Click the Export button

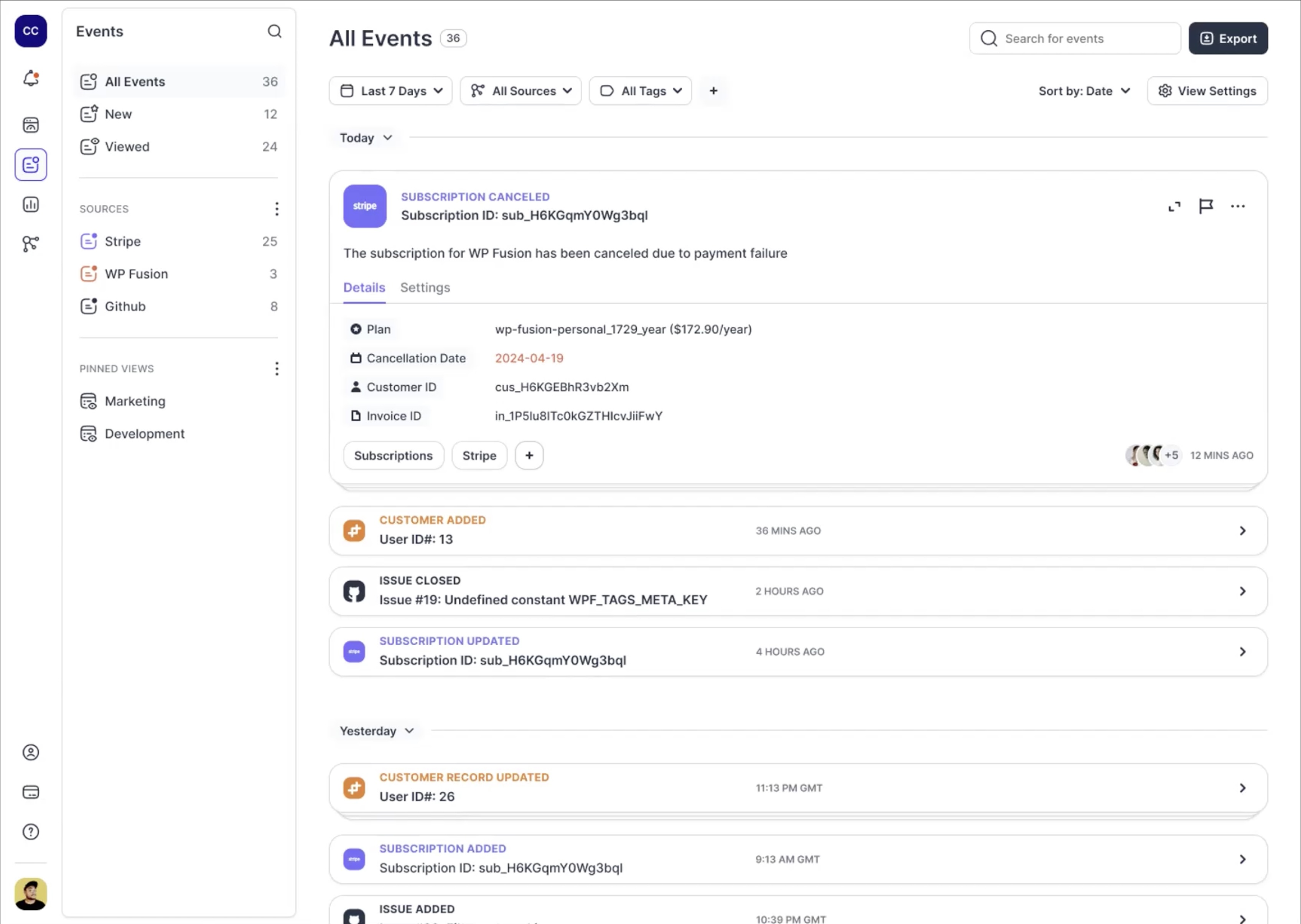pos(1228,38)
